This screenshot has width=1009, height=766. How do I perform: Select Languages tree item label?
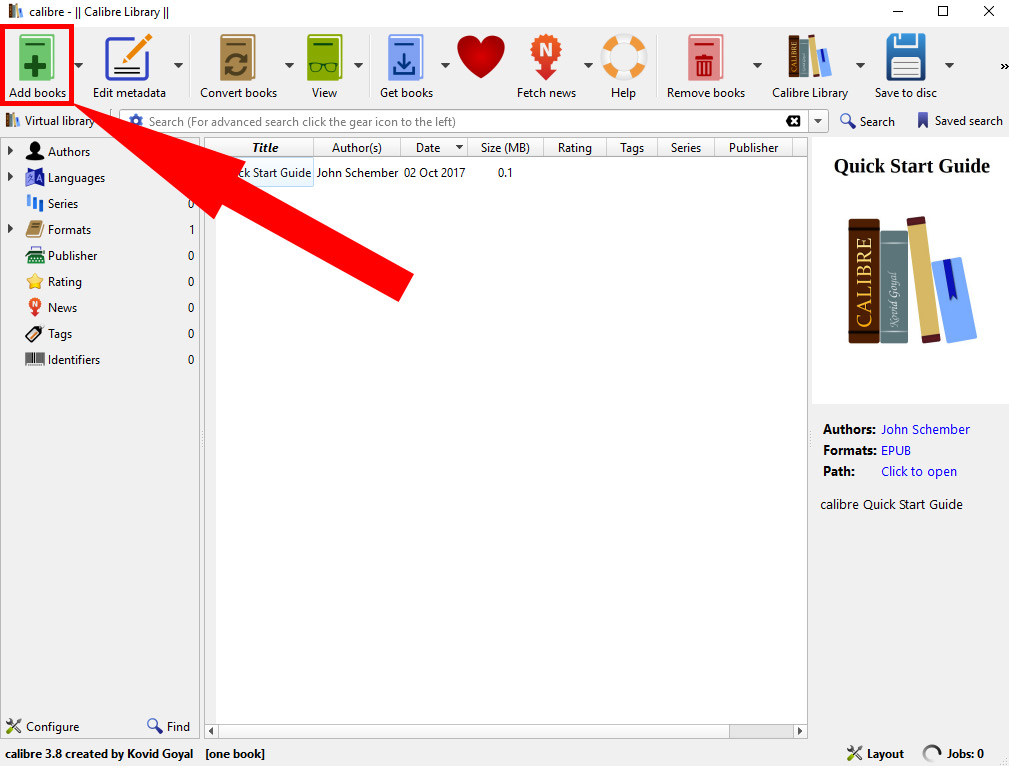coord(76,178)
